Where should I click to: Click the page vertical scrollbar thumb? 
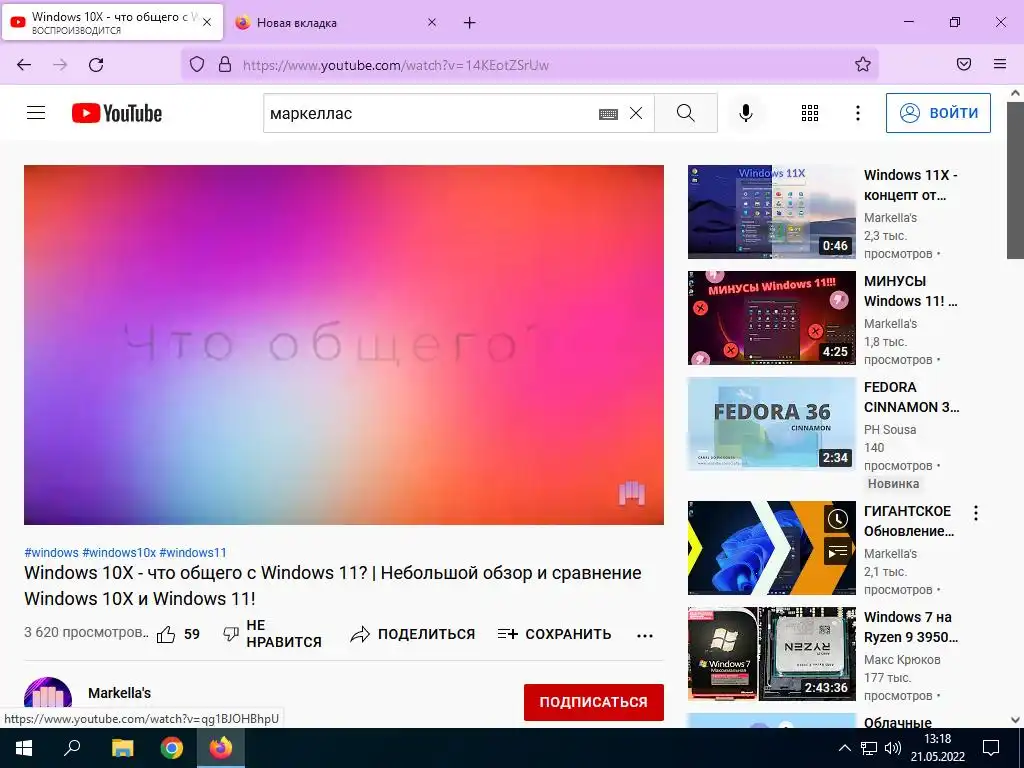[1015, 180]
